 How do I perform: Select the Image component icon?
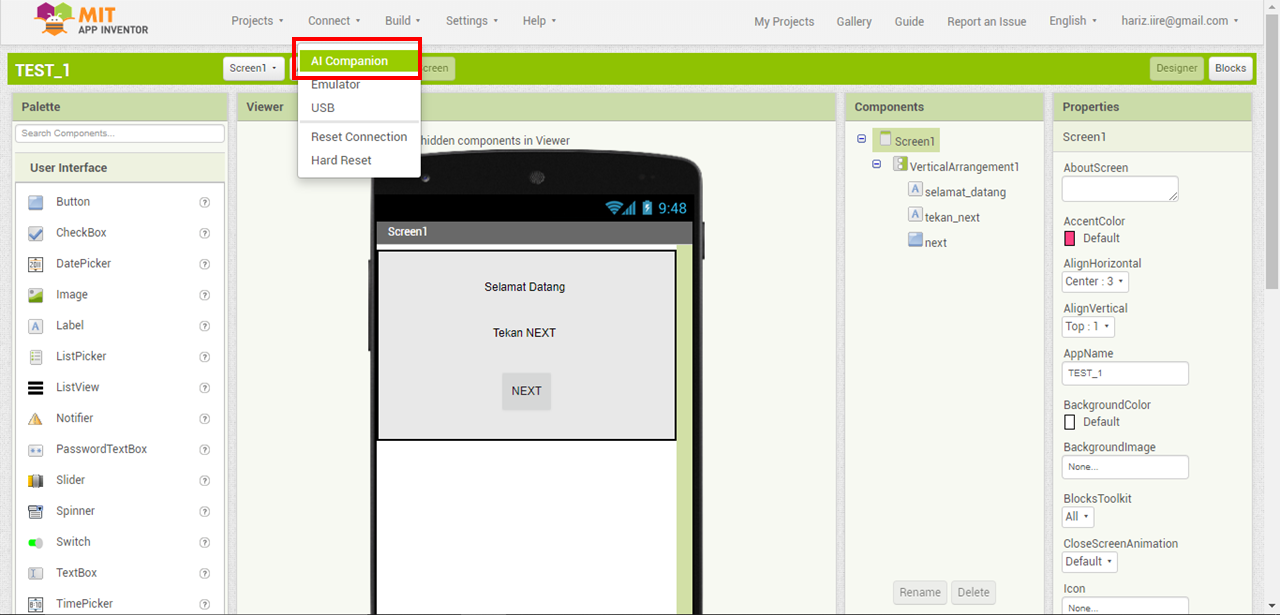(36, 295)
